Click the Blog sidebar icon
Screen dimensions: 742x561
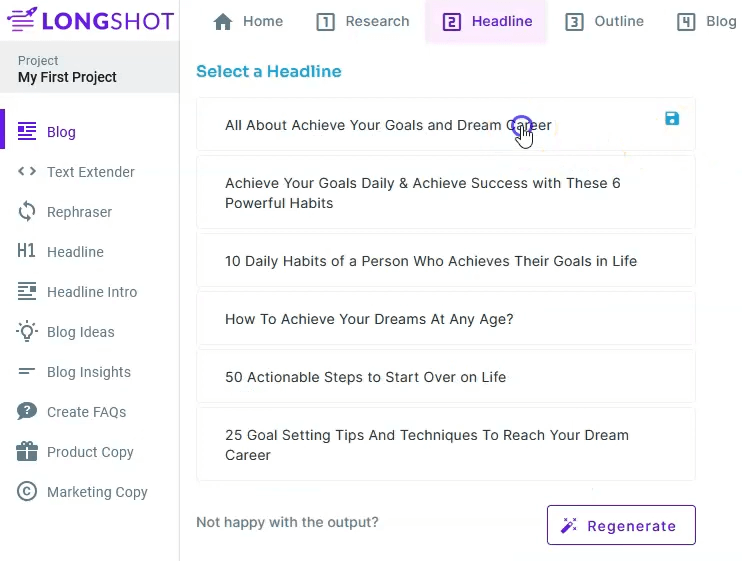(27, 131)
